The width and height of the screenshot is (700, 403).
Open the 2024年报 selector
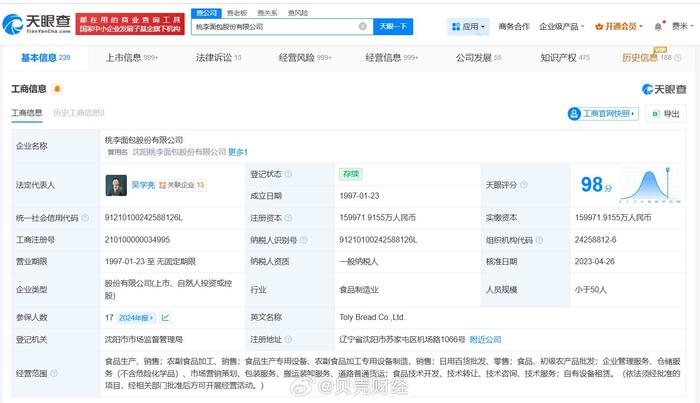[x=136, y=318]
